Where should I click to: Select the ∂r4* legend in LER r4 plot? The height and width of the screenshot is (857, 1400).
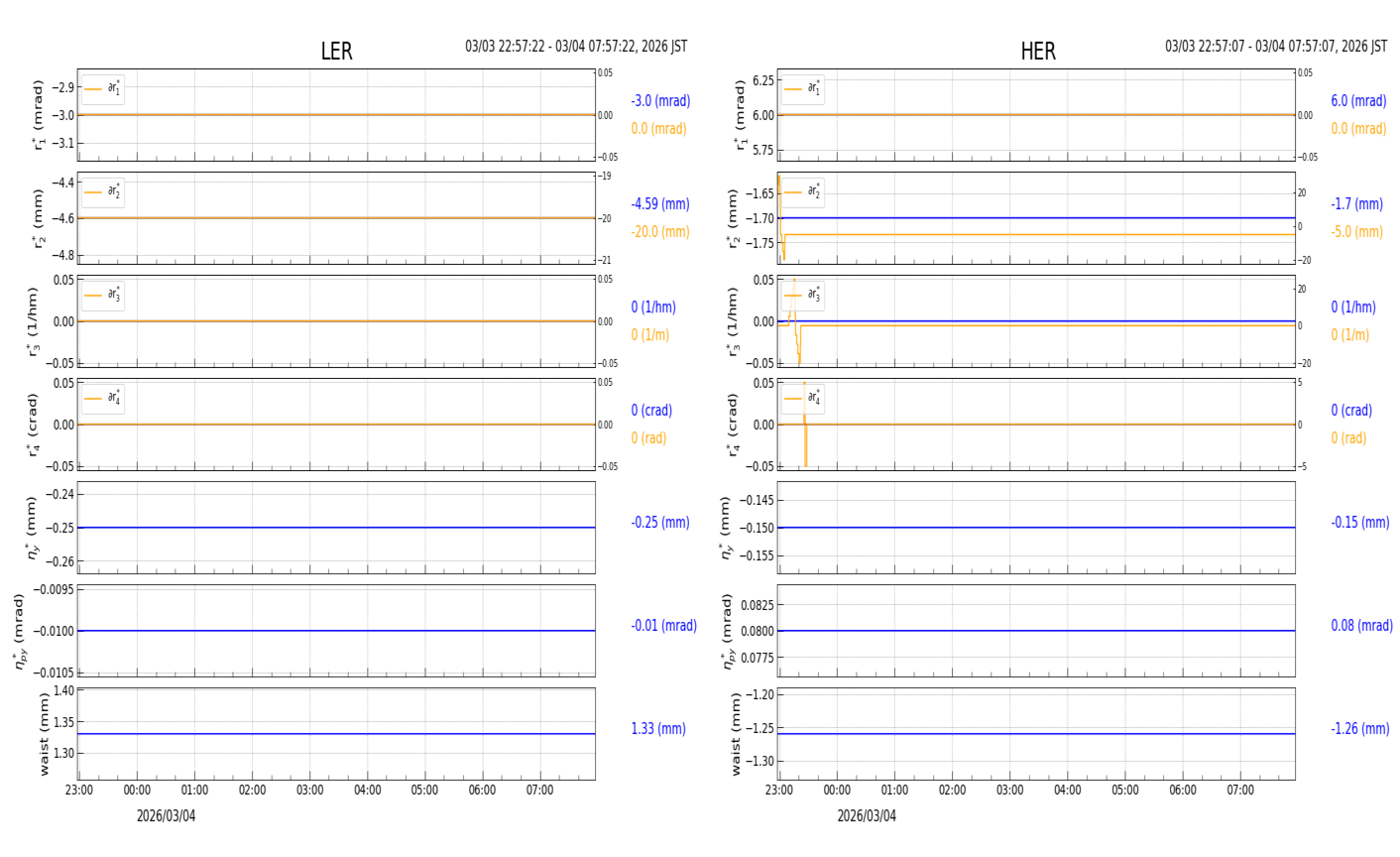(x=103, y=399)
